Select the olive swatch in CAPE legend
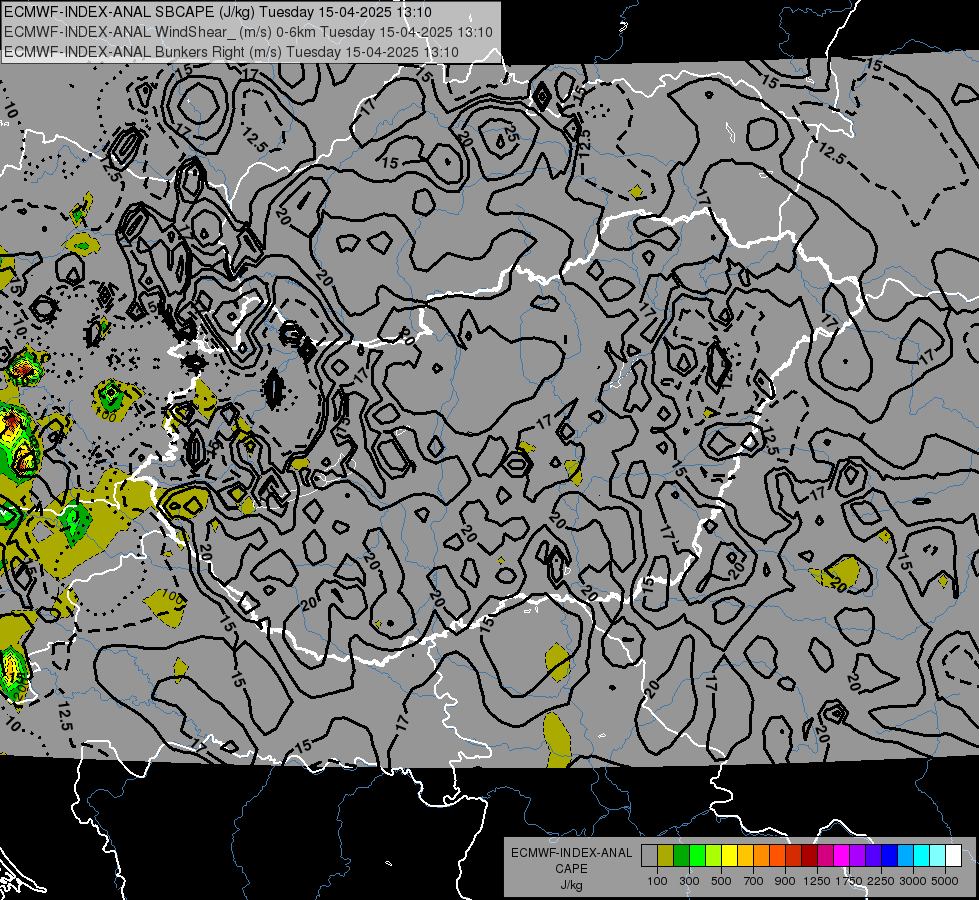The height and width of the screenshot is (900, 979). [666, 856]
